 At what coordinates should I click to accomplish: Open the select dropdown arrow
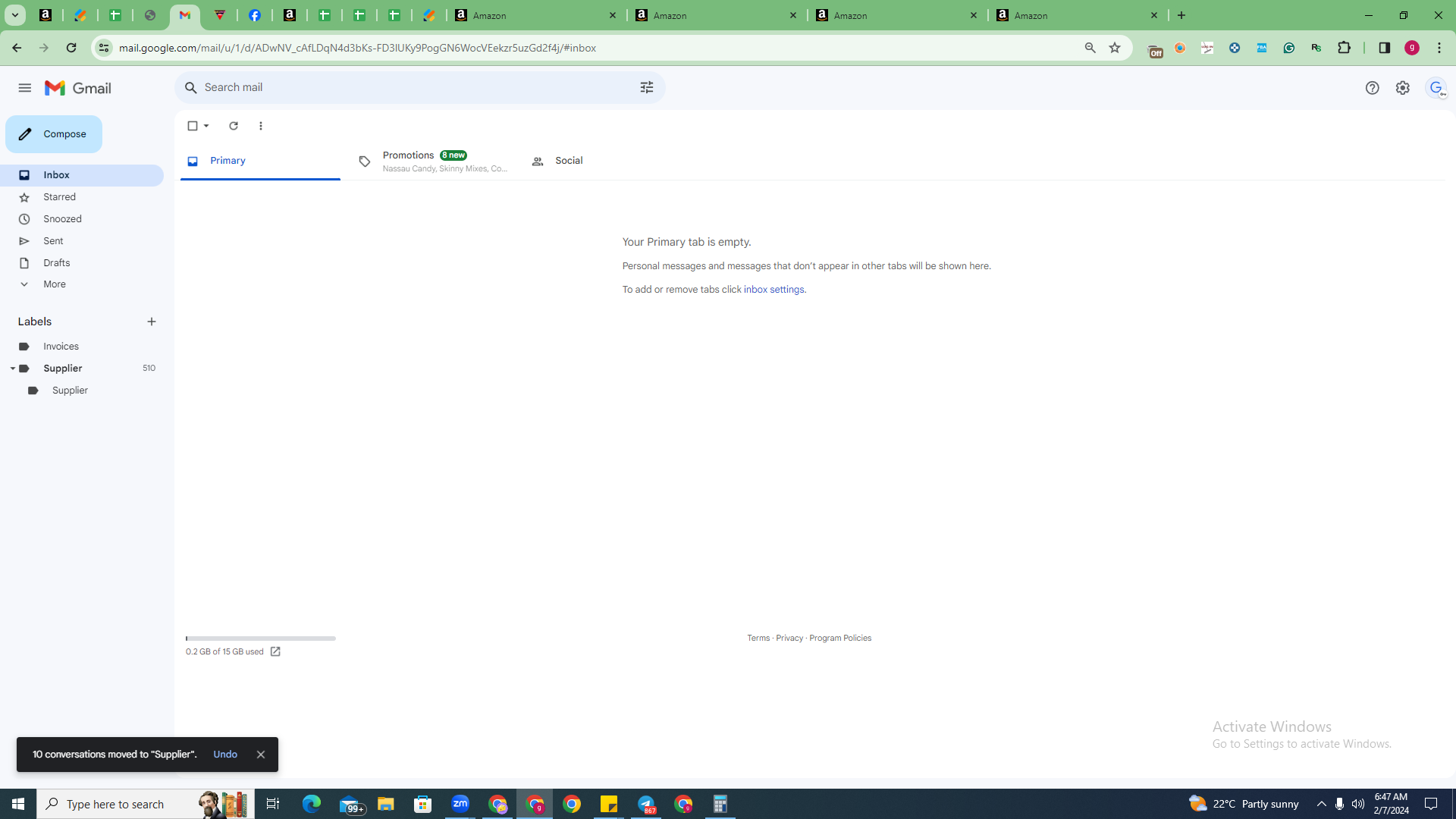pyautogui.click(x=206, y=126)
